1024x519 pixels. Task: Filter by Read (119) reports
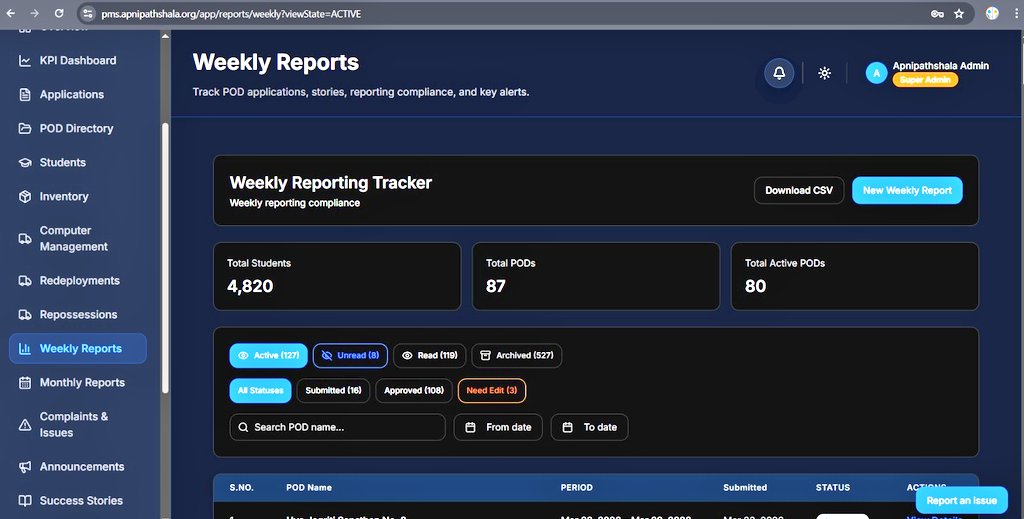click(430, 356)
